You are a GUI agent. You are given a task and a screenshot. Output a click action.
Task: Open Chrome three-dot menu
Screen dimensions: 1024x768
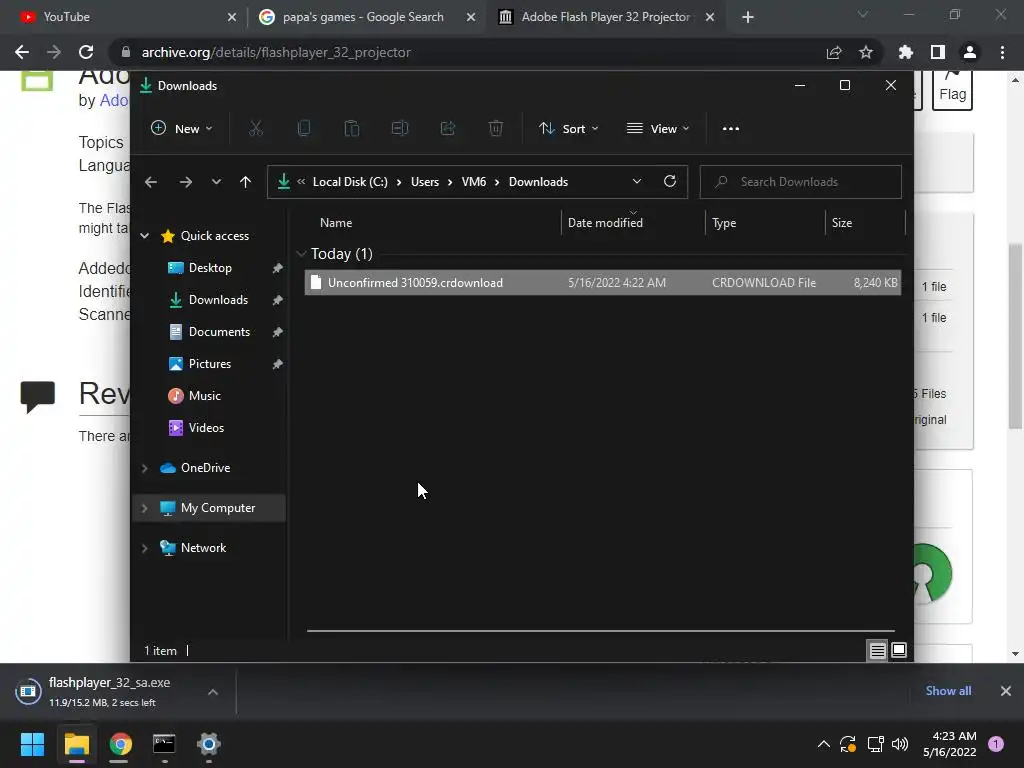(1002, 52)
